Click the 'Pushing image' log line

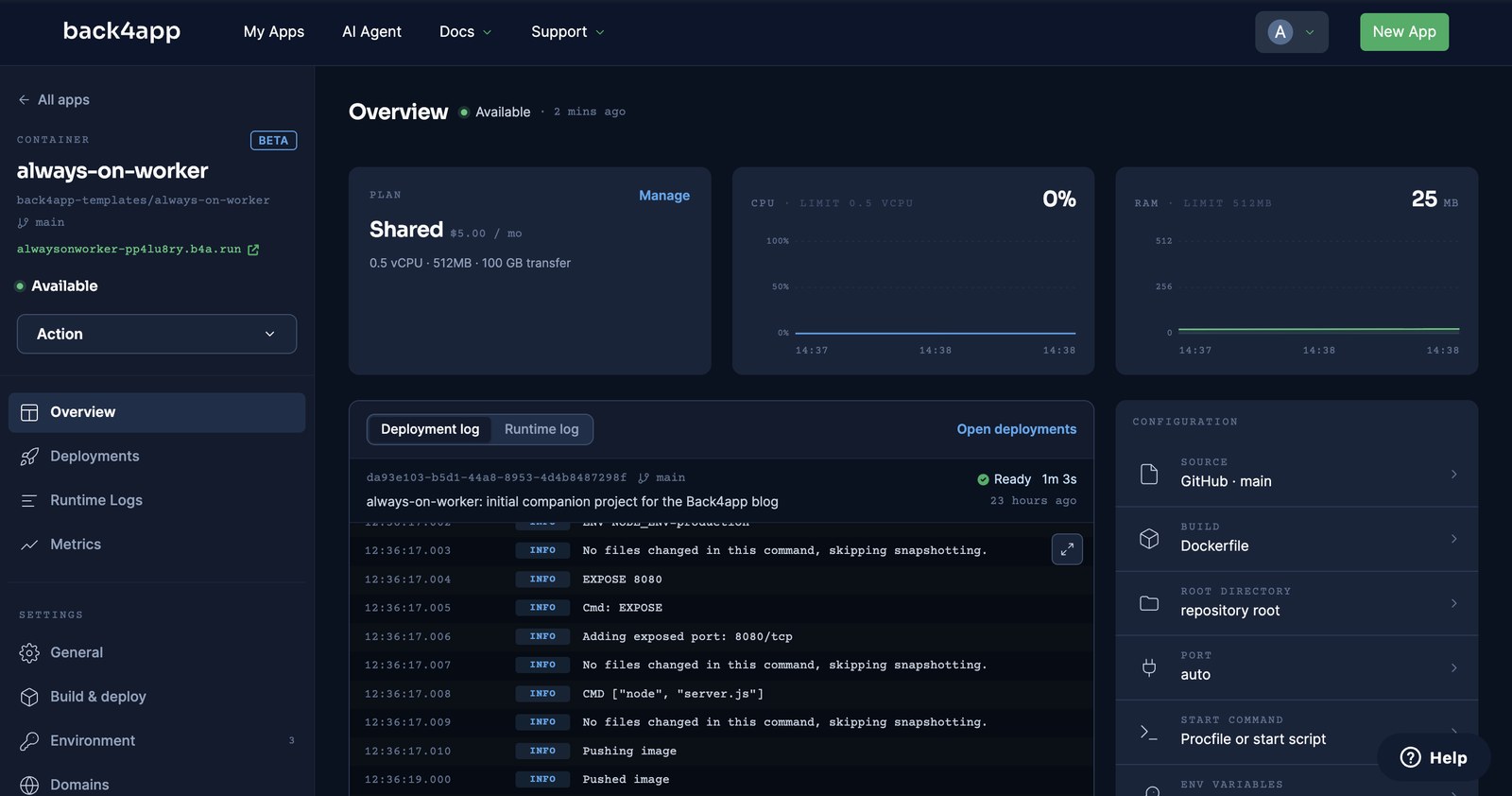click(x=629, y=752)
